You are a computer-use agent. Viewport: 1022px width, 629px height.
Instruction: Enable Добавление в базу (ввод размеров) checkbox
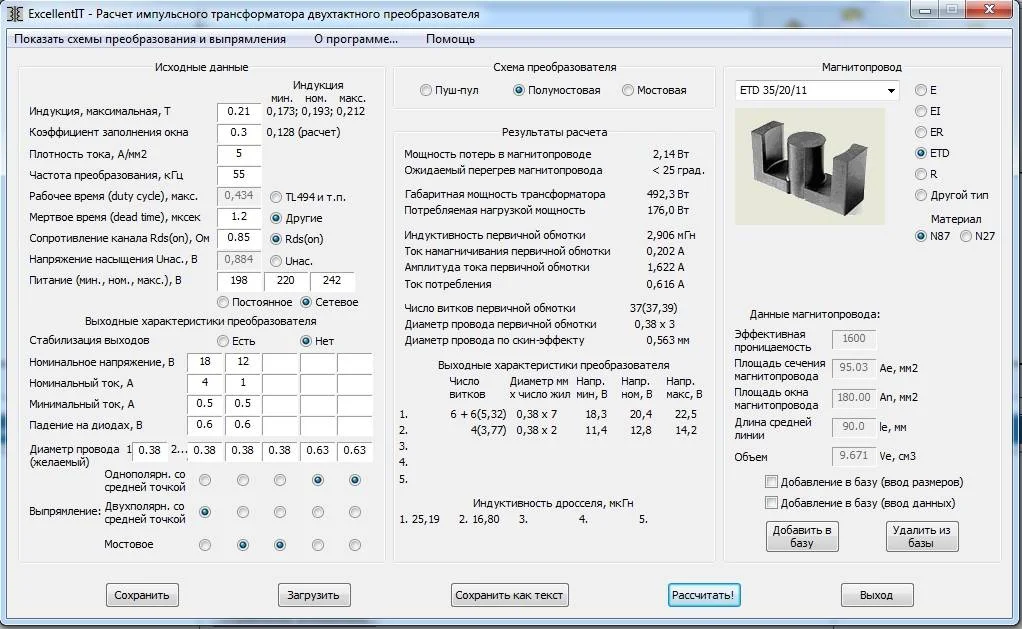point(771,482)
